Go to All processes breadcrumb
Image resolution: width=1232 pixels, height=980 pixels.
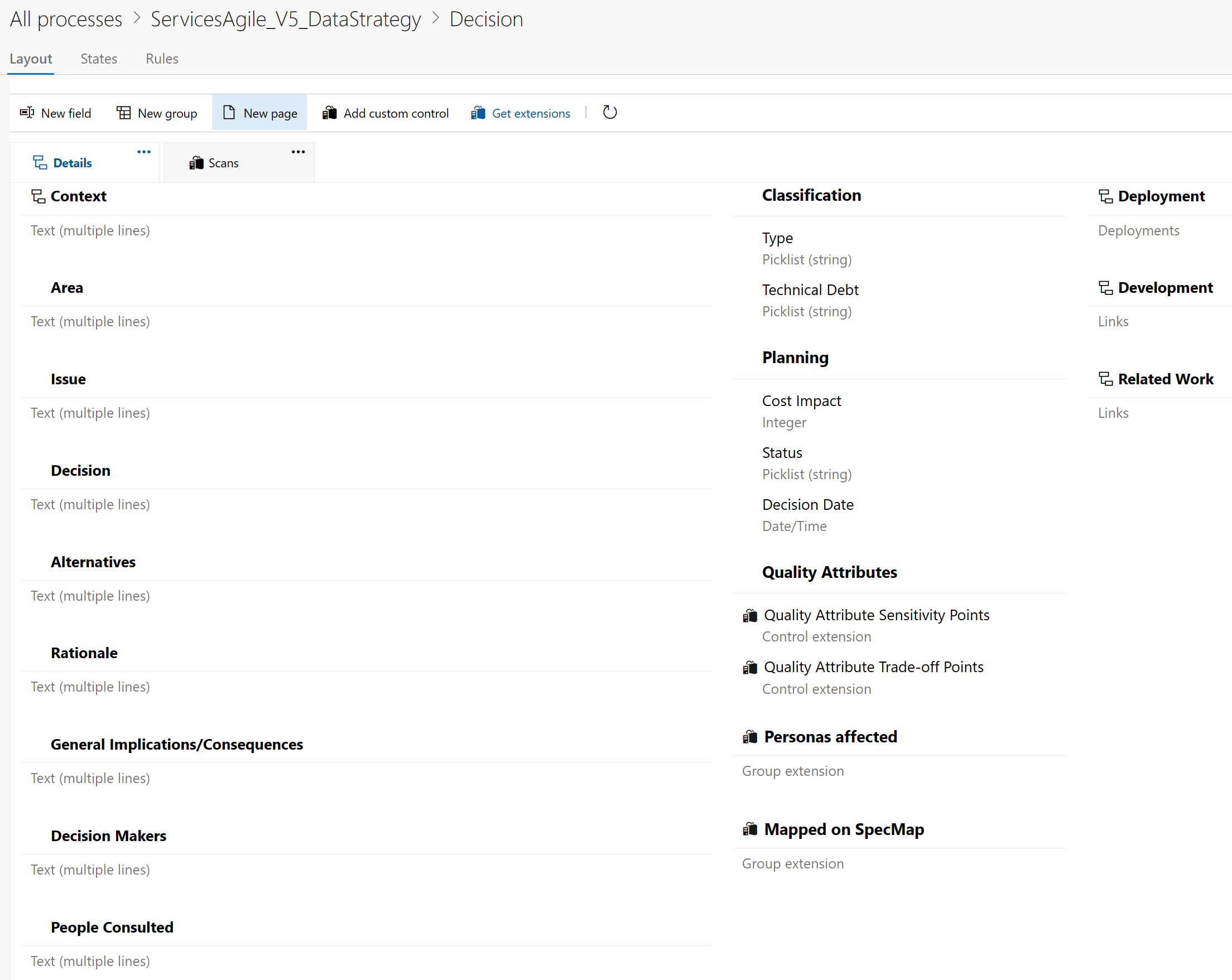point(66,20)
